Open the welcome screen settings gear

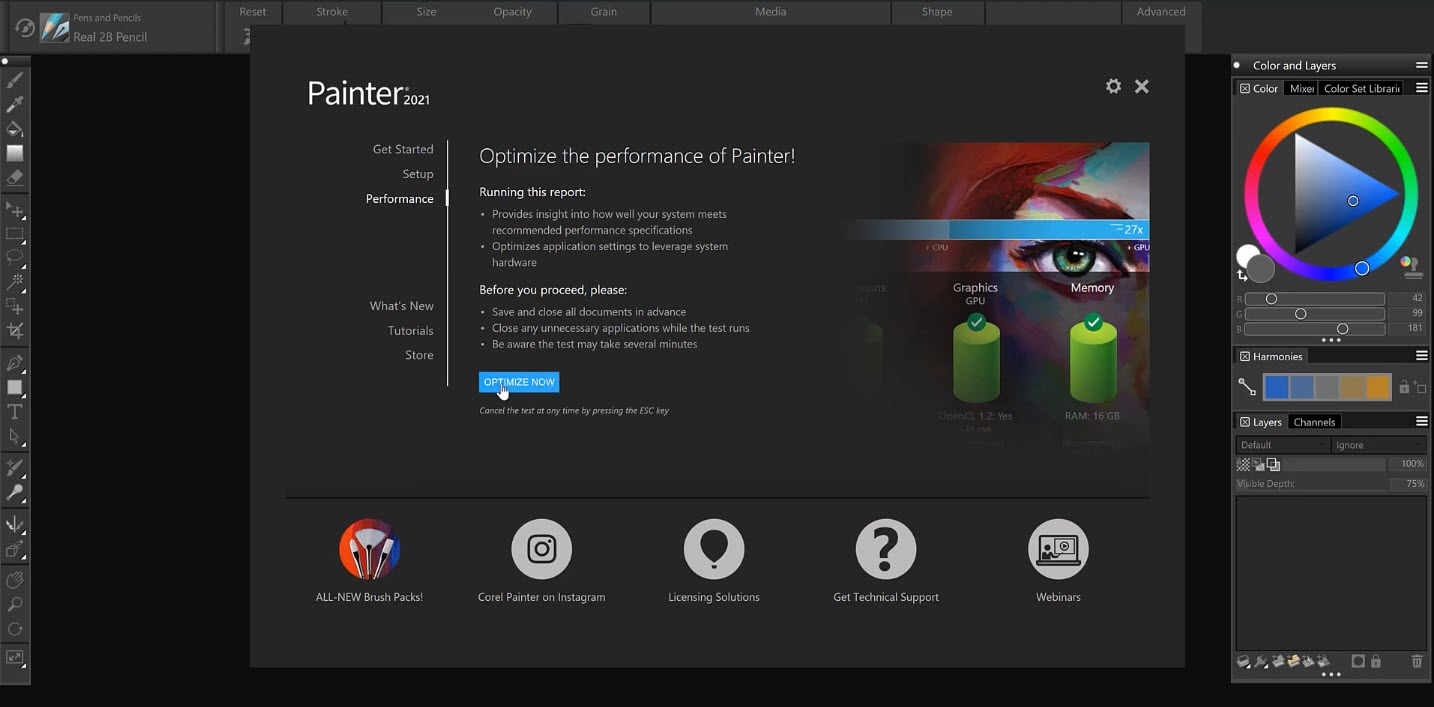click(1113, 86)
